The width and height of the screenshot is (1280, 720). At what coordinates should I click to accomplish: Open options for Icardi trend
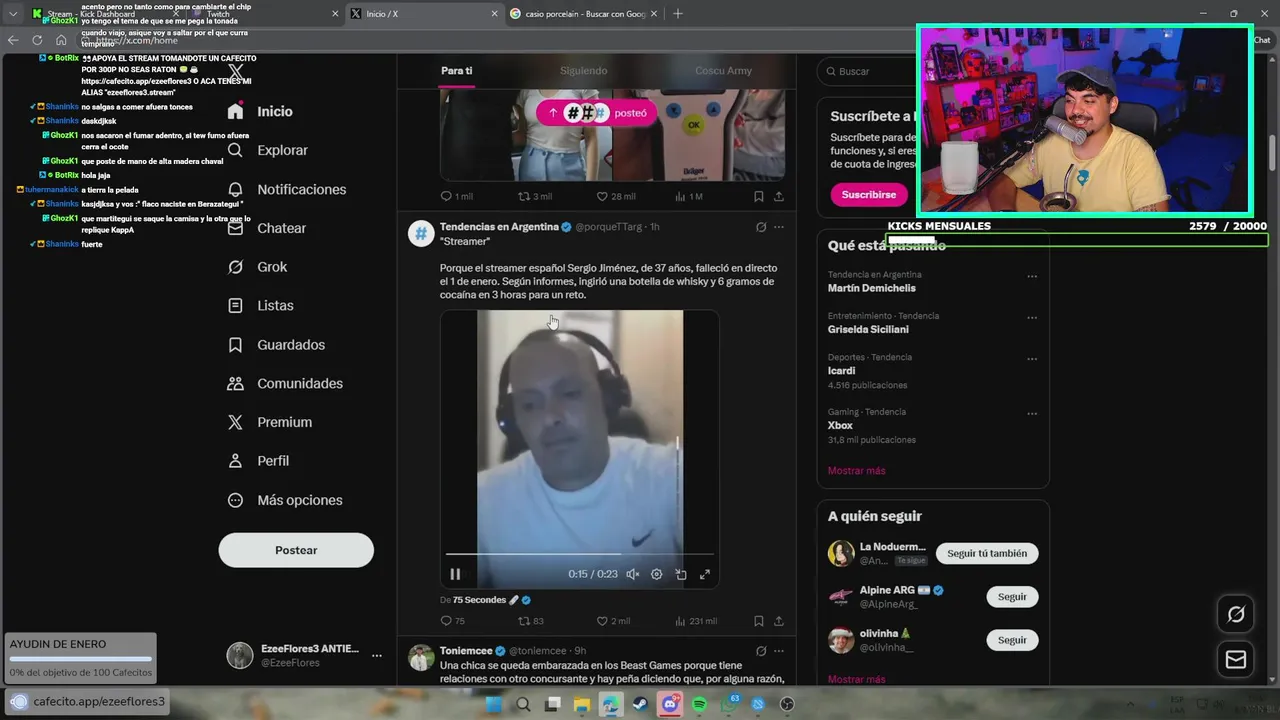(1032, 358)
